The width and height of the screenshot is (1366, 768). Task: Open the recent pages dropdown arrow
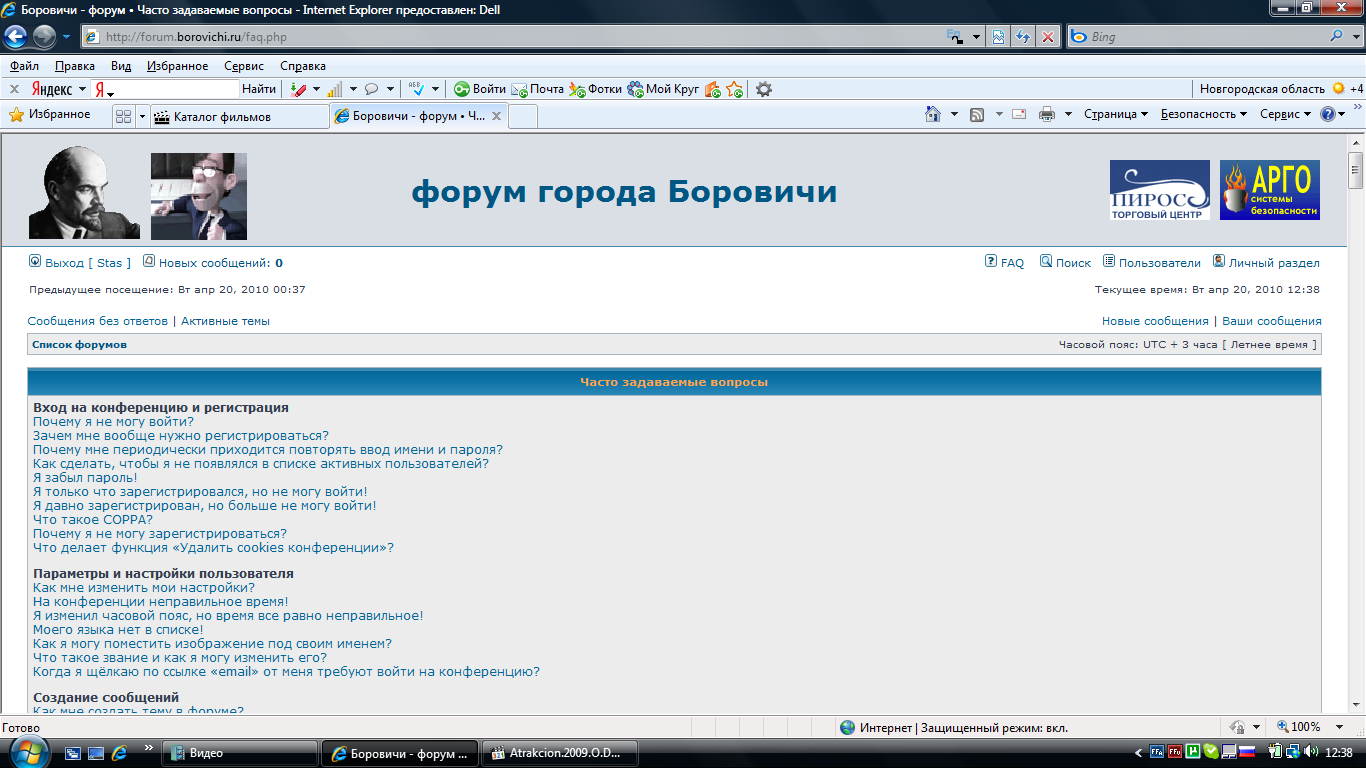pyautogui.click(x=66, y=37)
